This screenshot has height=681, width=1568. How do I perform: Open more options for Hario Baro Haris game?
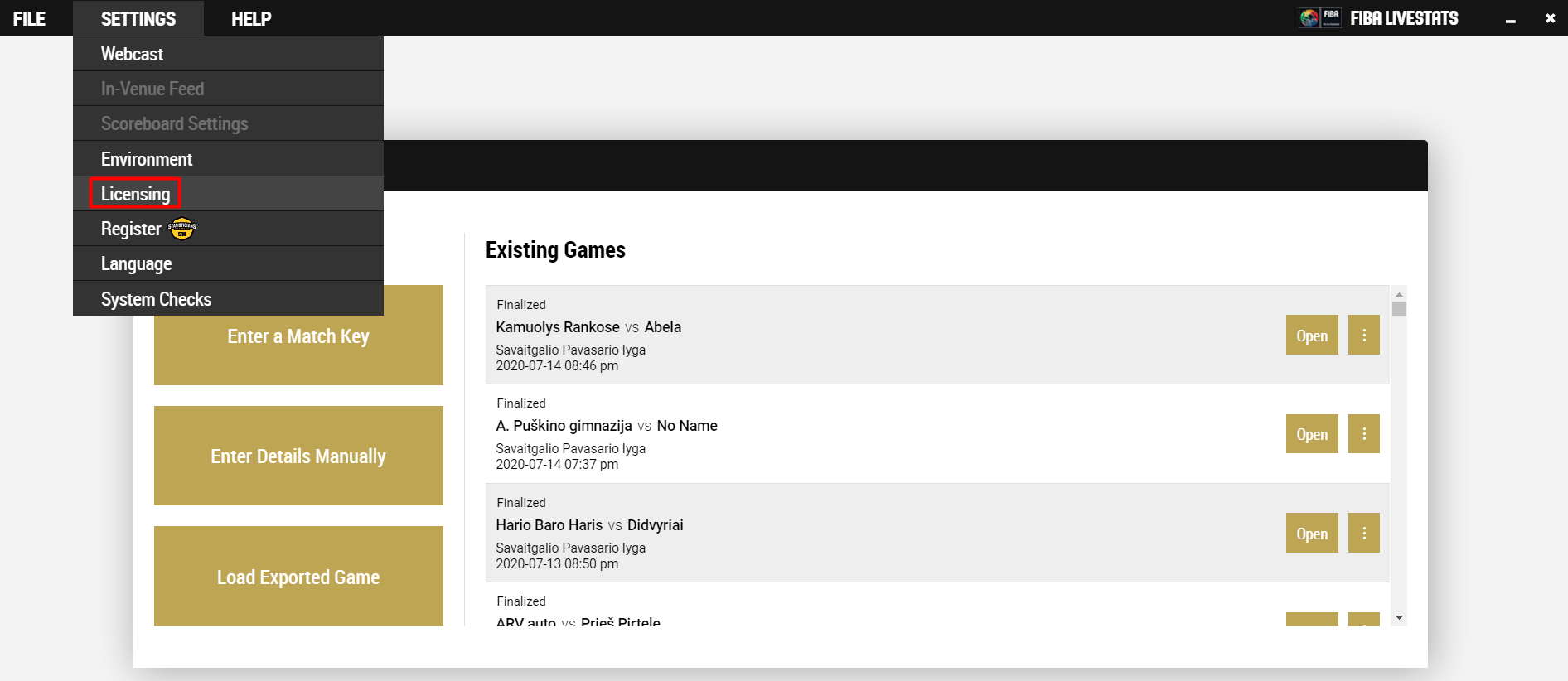click(1363, 533)
